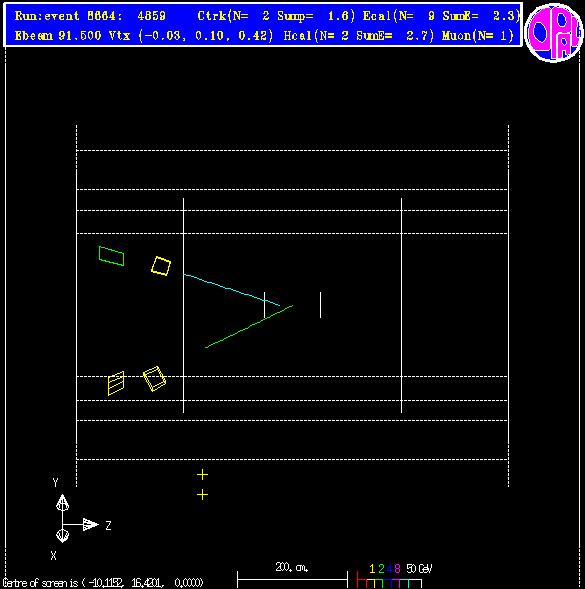Viewport: 585px width, 589px height.
Task: Click the X axis arrowhead
Action: coord(62,535)
